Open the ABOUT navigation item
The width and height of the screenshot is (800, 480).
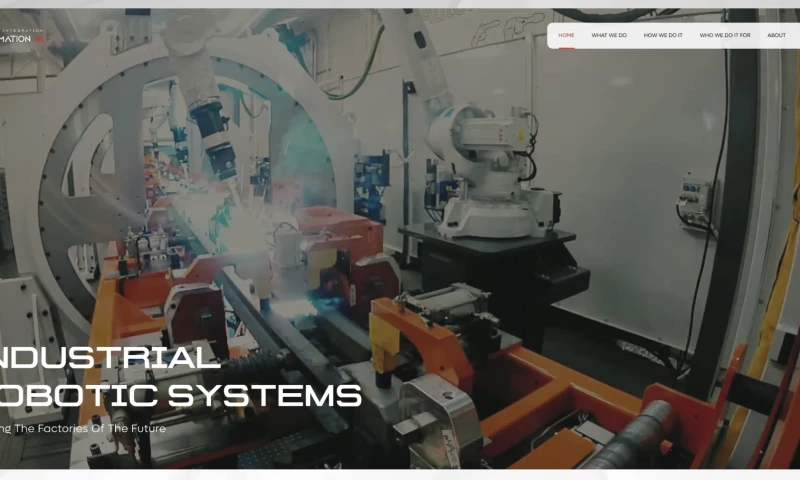(776, 35)
